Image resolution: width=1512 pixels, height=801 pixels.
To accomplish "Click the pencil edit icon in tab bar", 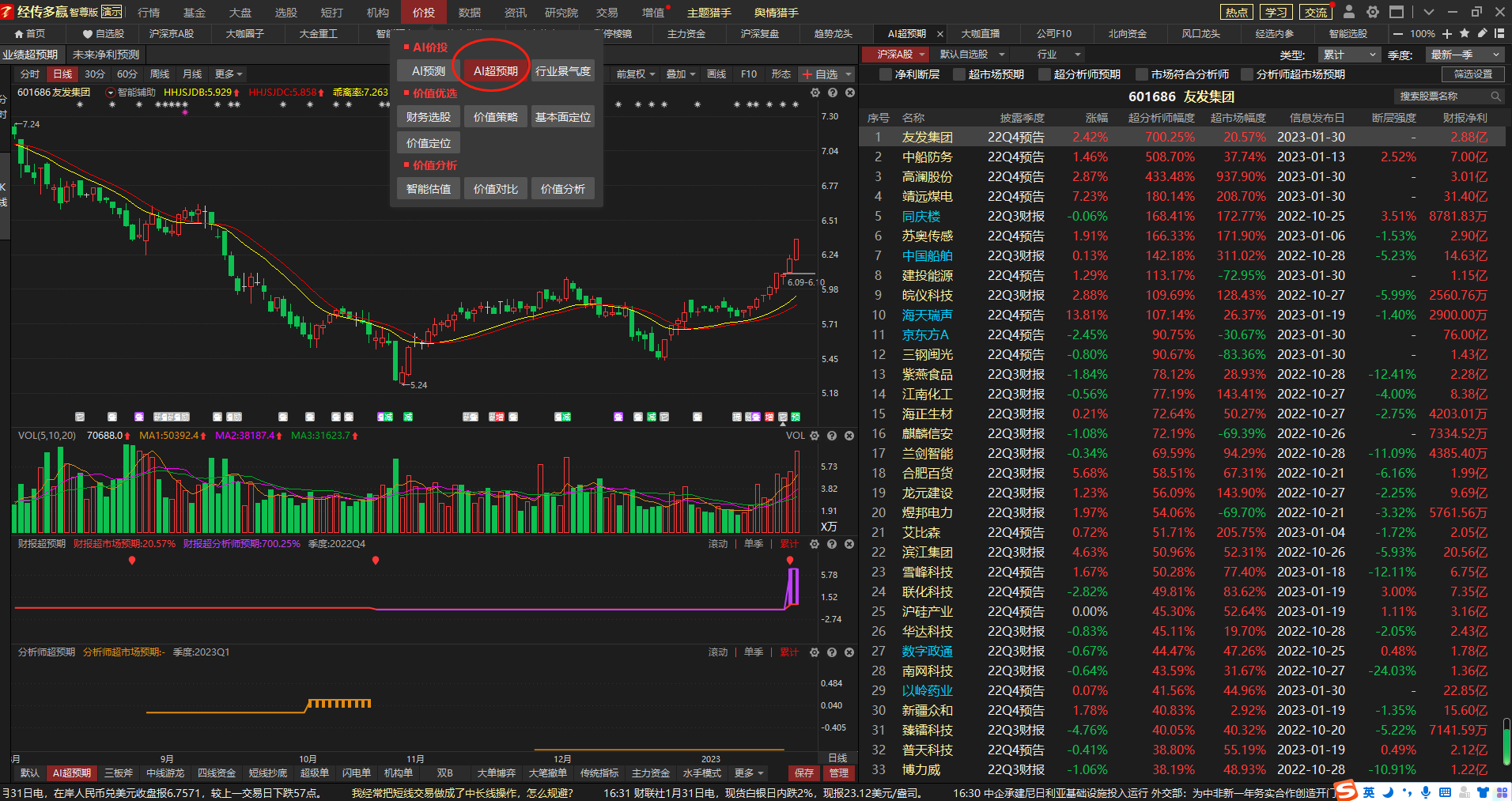I will [x=1482, y=33].
